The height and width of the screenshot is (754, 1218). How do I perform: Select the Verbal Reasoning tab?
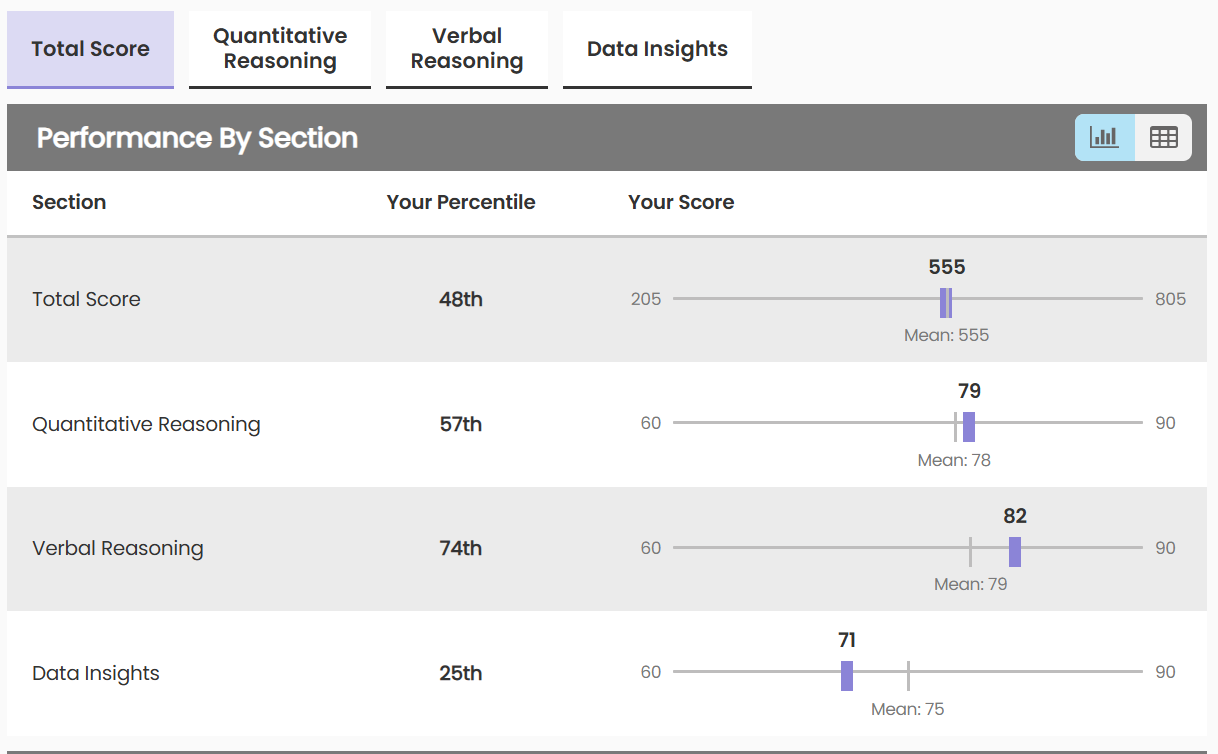click(467, 49)
